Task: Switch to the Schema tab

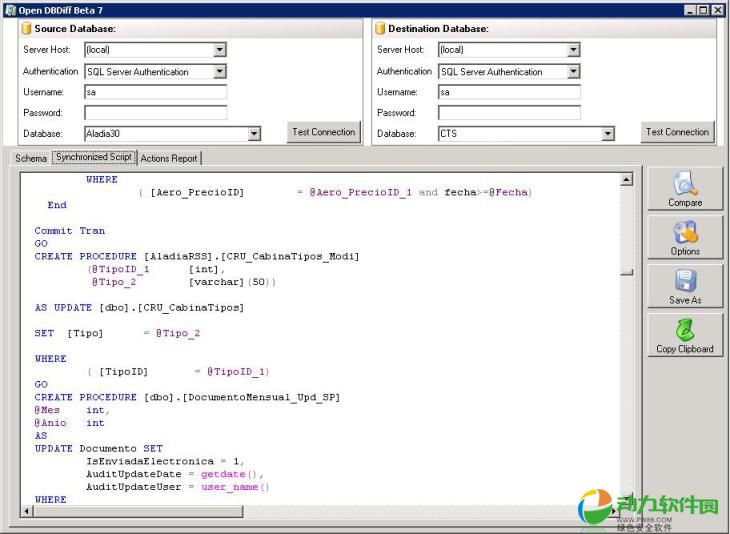Action: (30, 158)
